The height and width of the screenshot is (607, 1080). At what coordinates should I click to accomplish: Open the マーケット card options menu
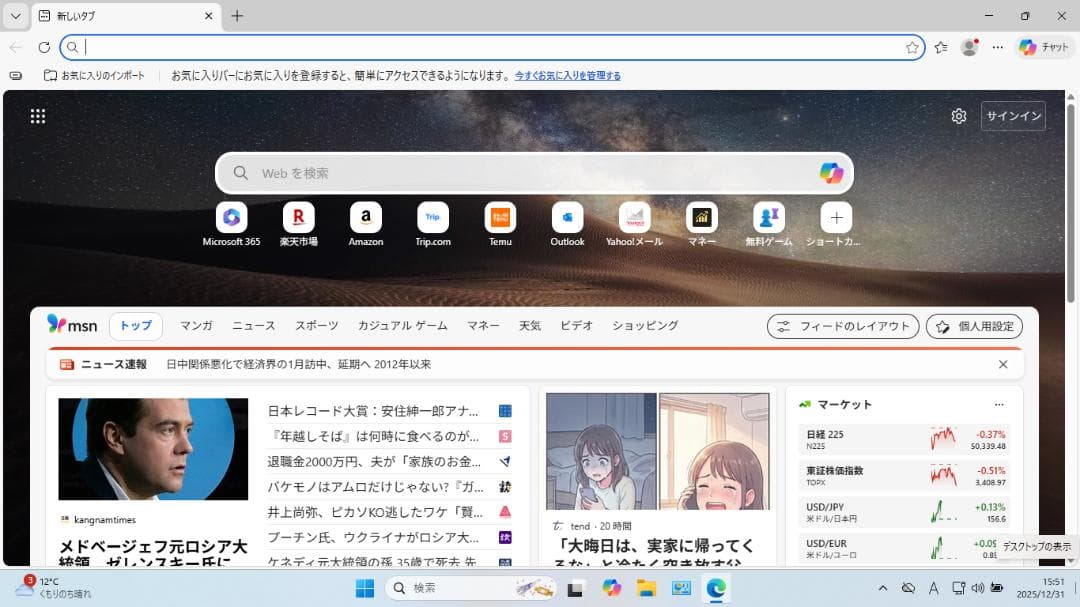(x=999, y=404)
